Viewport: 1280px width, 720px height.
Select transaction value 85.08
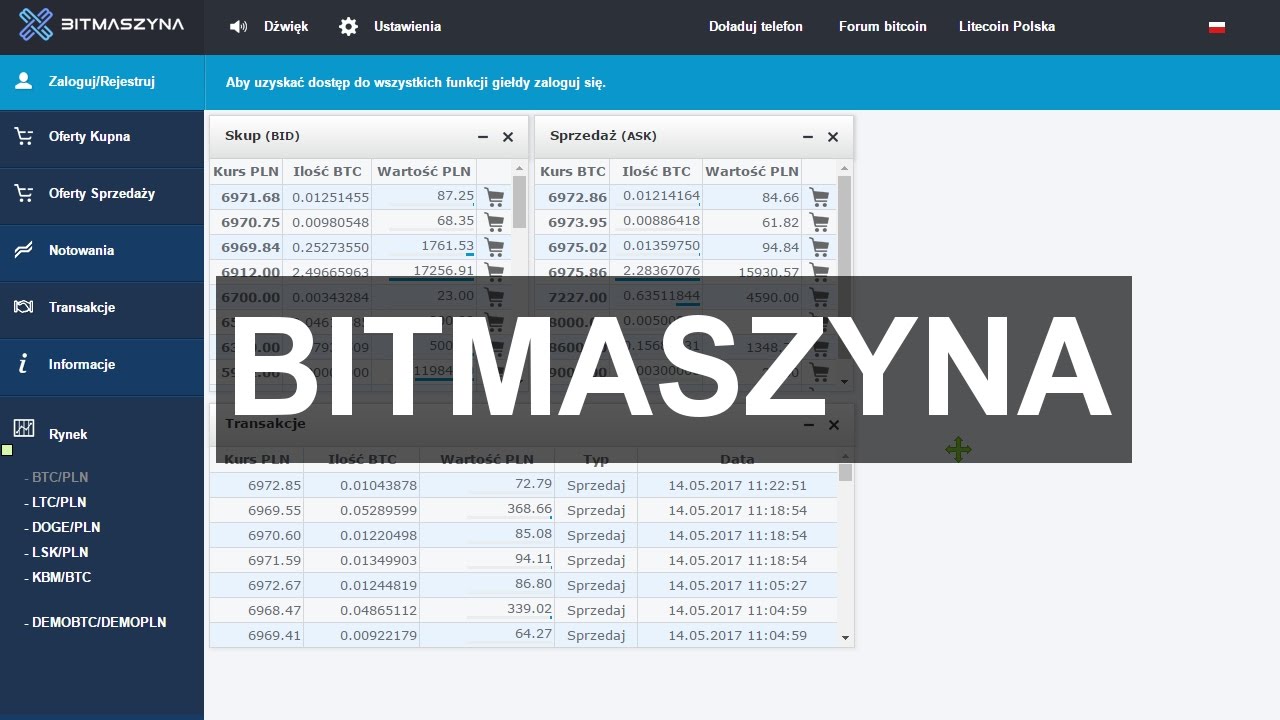pyautogui.click(x=534, y=534)
